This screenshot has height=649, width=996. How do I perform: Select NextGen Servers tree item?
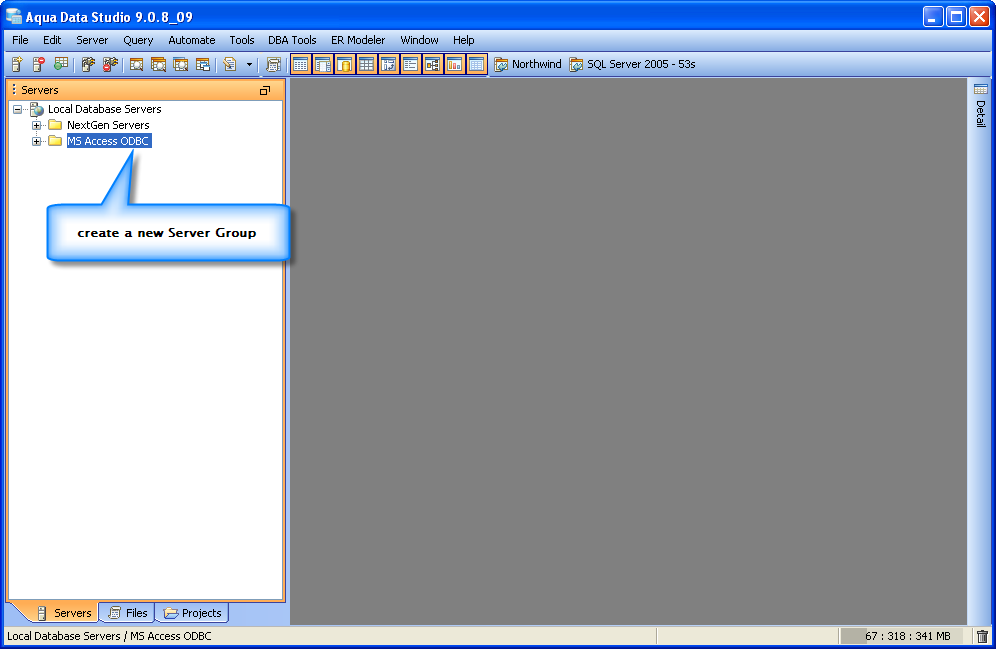tap(108, 125)
